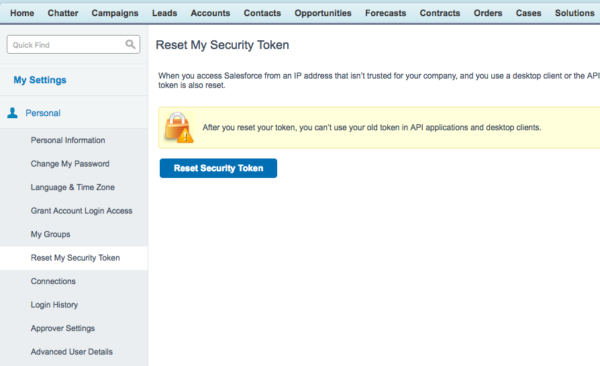The image size is (600, 366).
Task: Click the padlock warning icon
Action: (179, 127)
